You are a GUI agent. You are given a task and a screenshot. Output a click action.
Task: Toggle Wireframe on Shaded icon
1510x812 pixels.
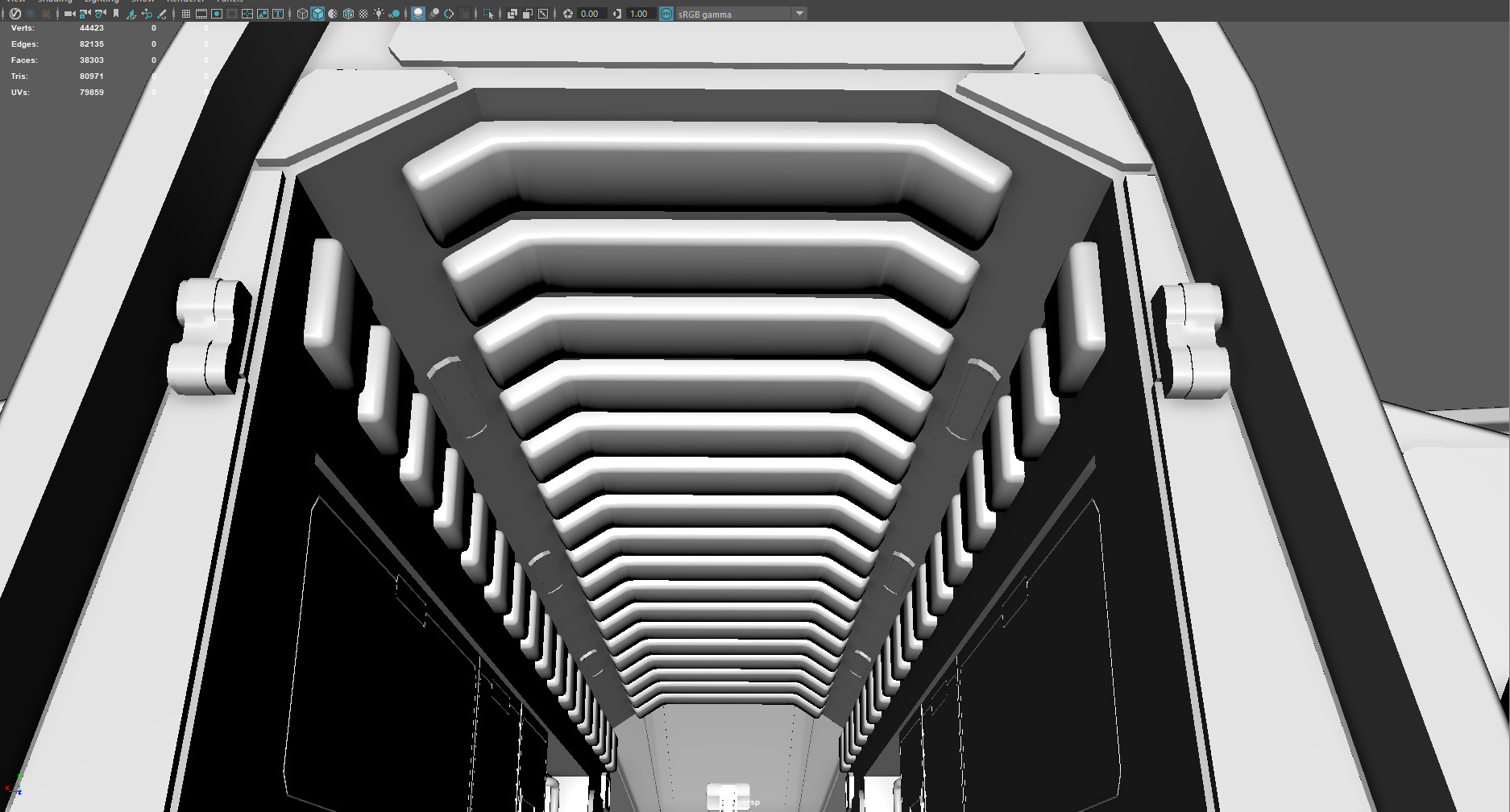pos(348,14)
